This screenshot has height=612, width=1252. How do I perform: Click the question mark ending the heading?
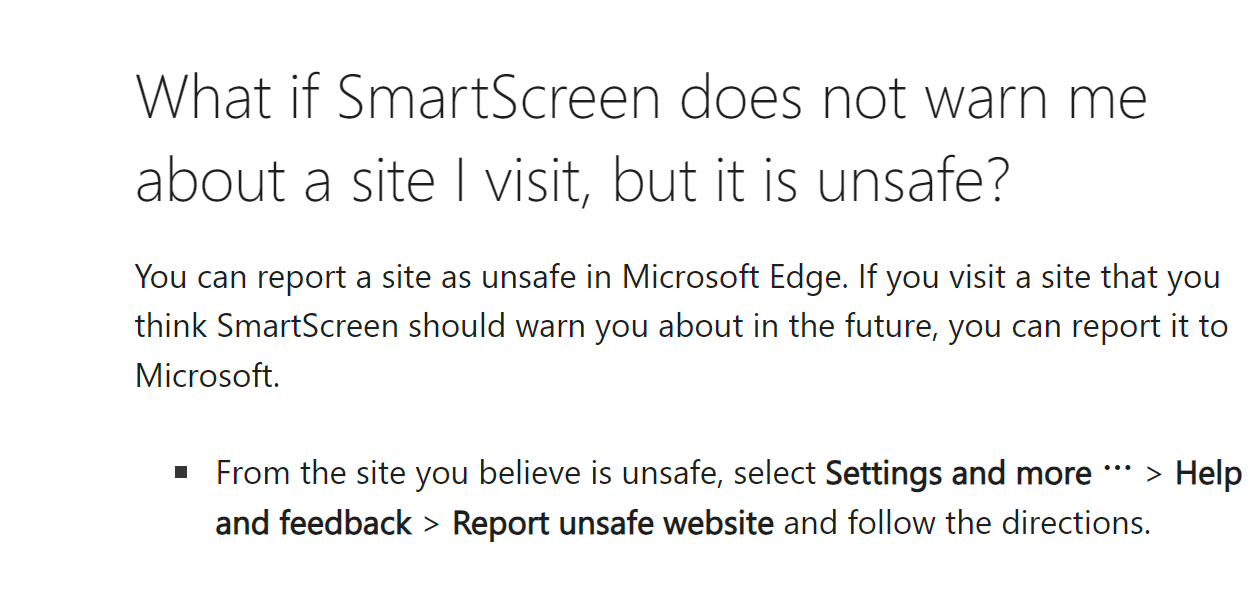(991, 180)
